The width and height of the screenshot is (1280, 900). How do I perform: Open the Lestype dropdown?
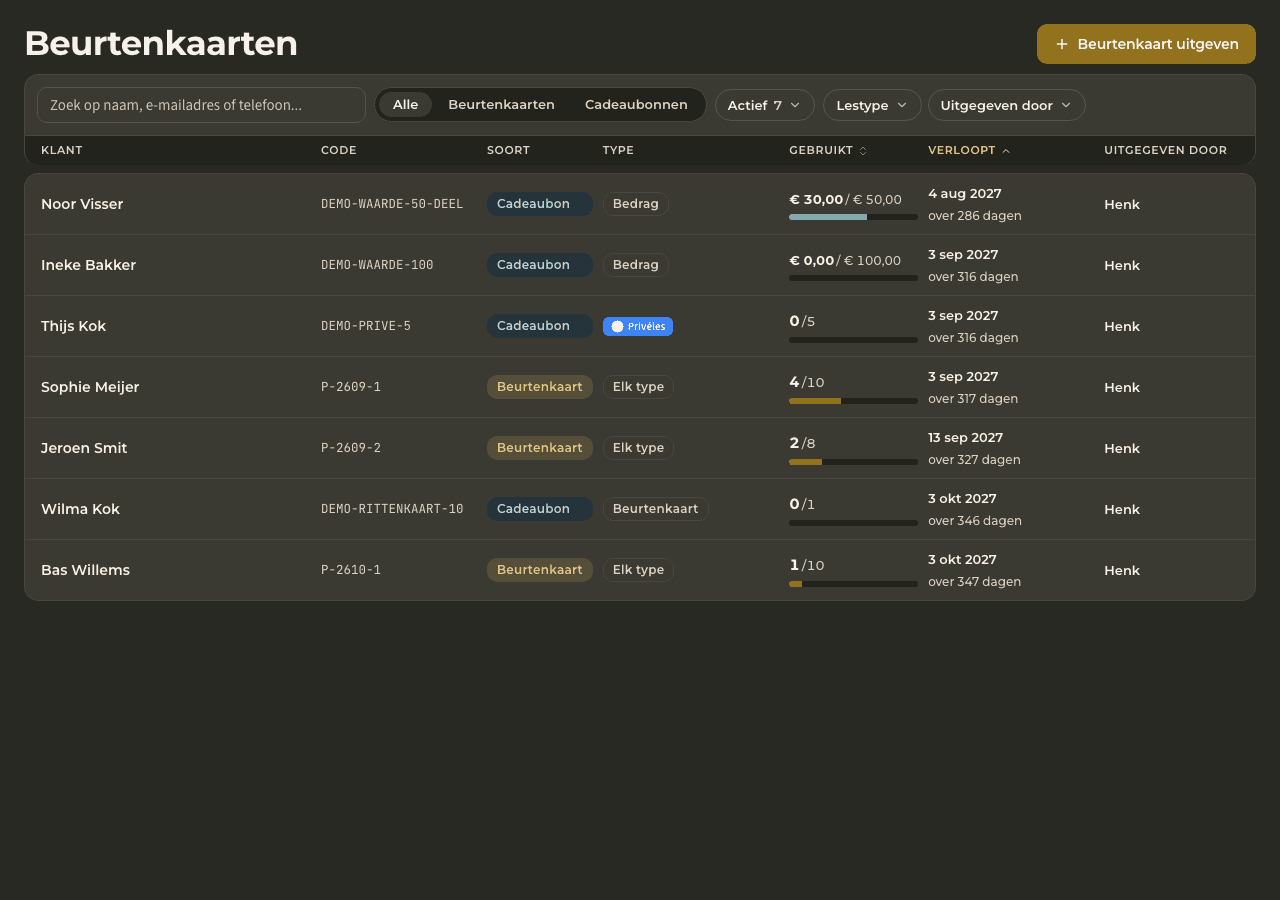(872, 105)
